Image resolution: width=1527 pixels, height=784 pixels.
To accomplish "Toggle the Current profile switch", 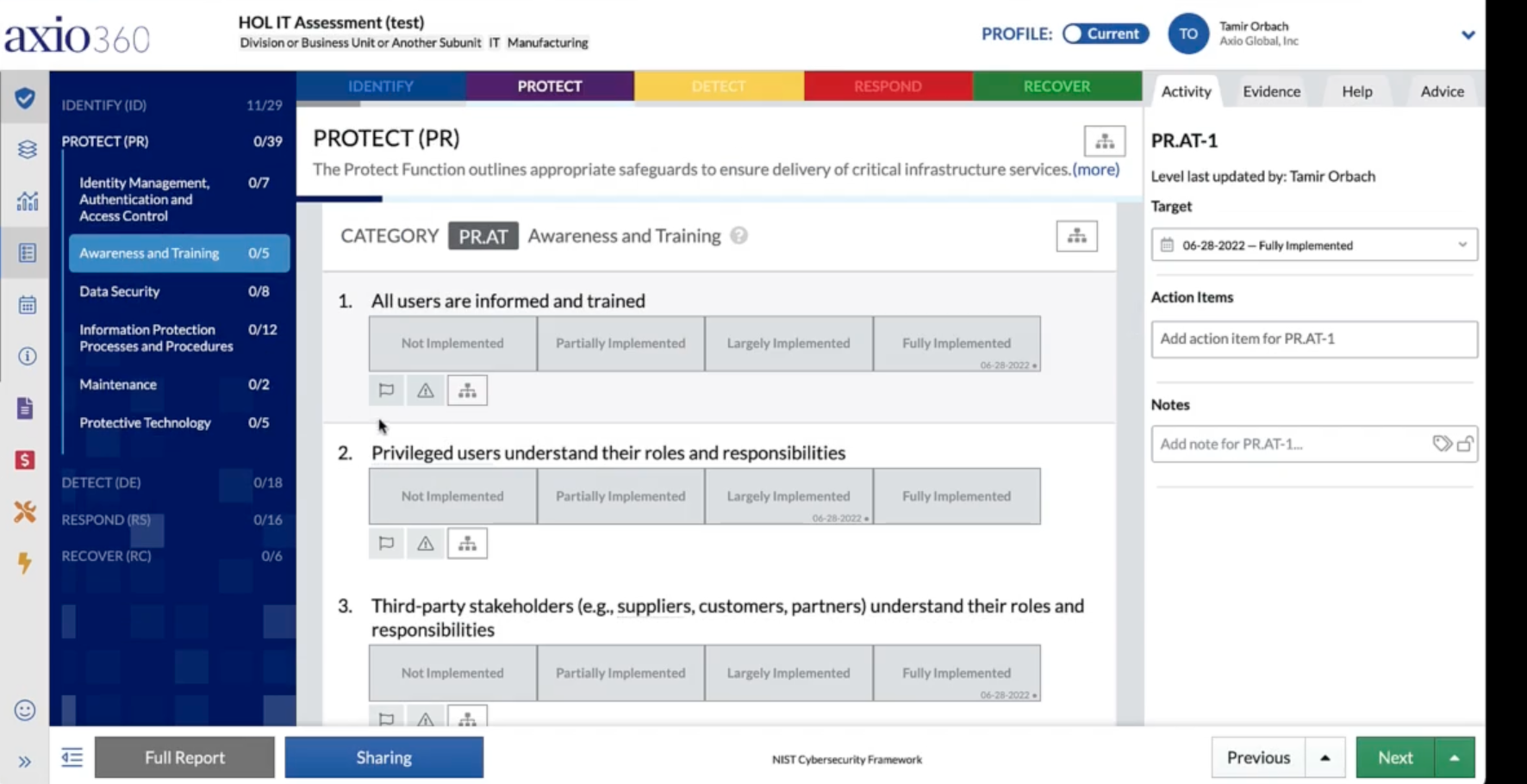I will (x=1106, y=34).
